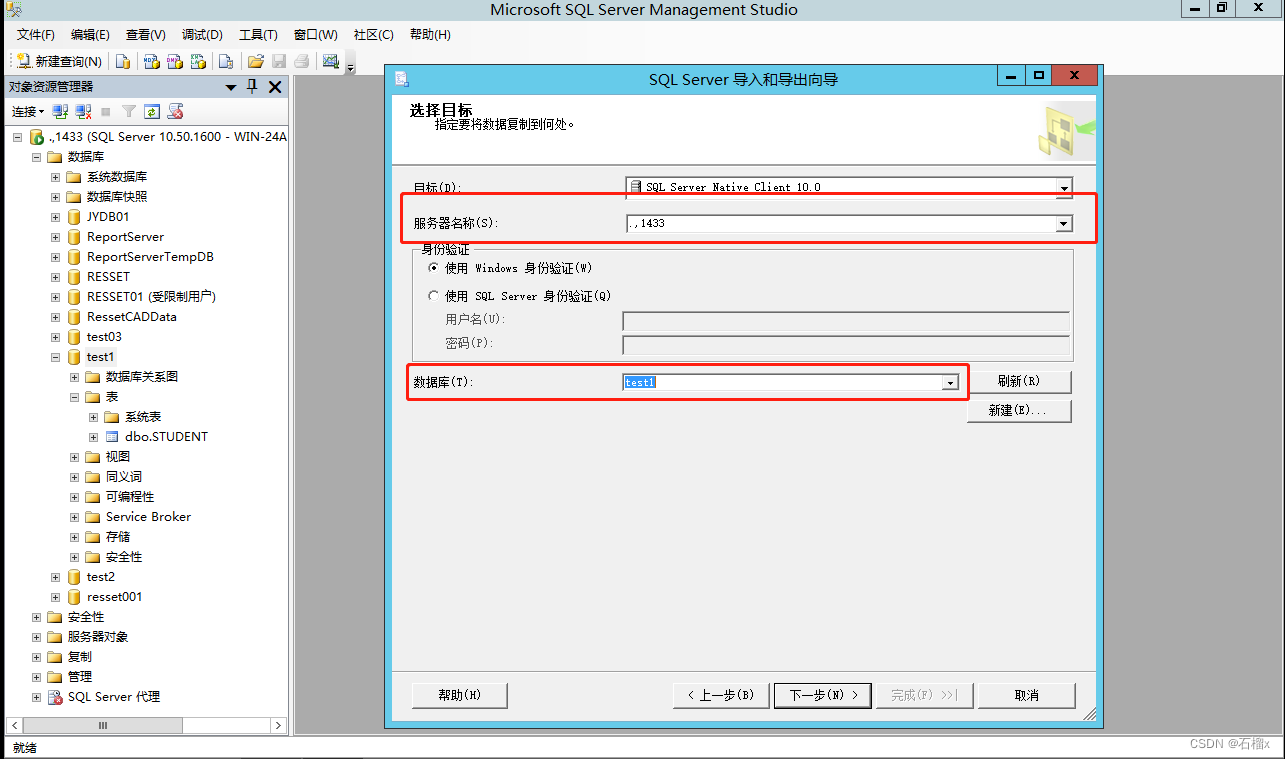Click the Filter funnel icon
Image resolution: width=1285 pixels, height=759 pixels.
point(129,111)
